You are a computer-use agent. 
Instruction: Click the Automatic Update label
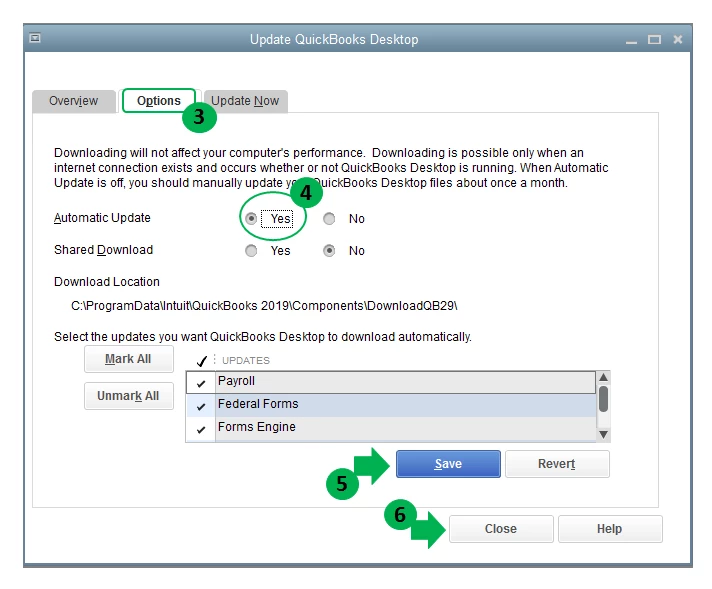(102, 218)
